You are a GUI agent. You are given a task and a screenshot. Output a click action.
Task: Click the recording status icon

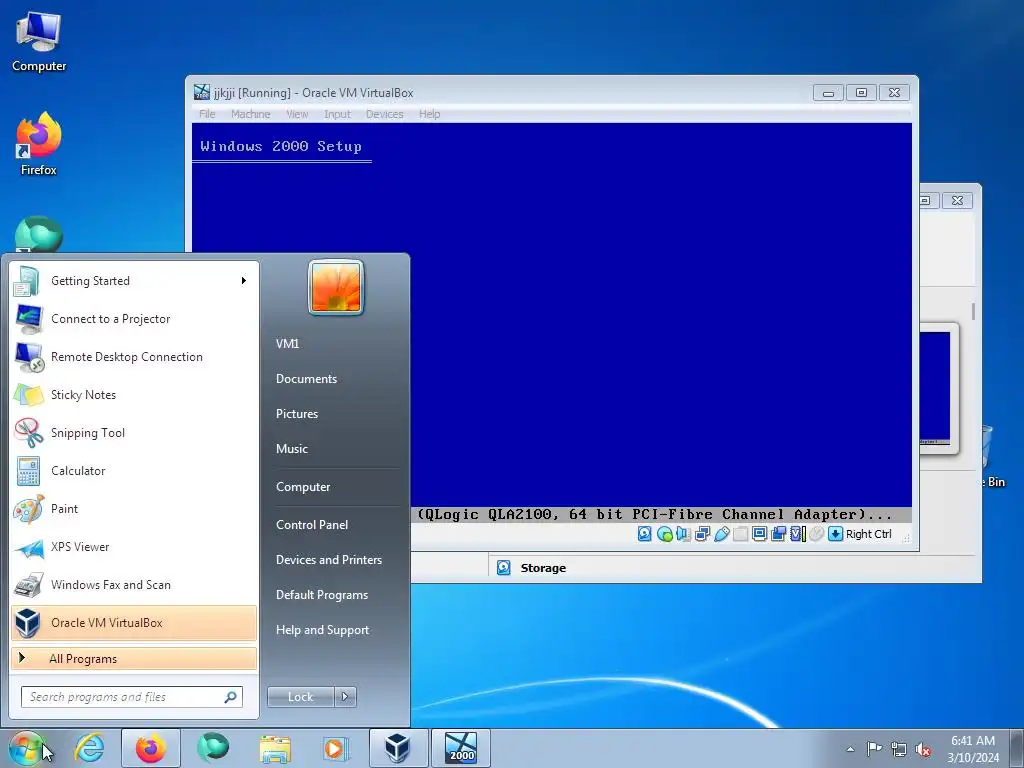(x=778, y=534)
